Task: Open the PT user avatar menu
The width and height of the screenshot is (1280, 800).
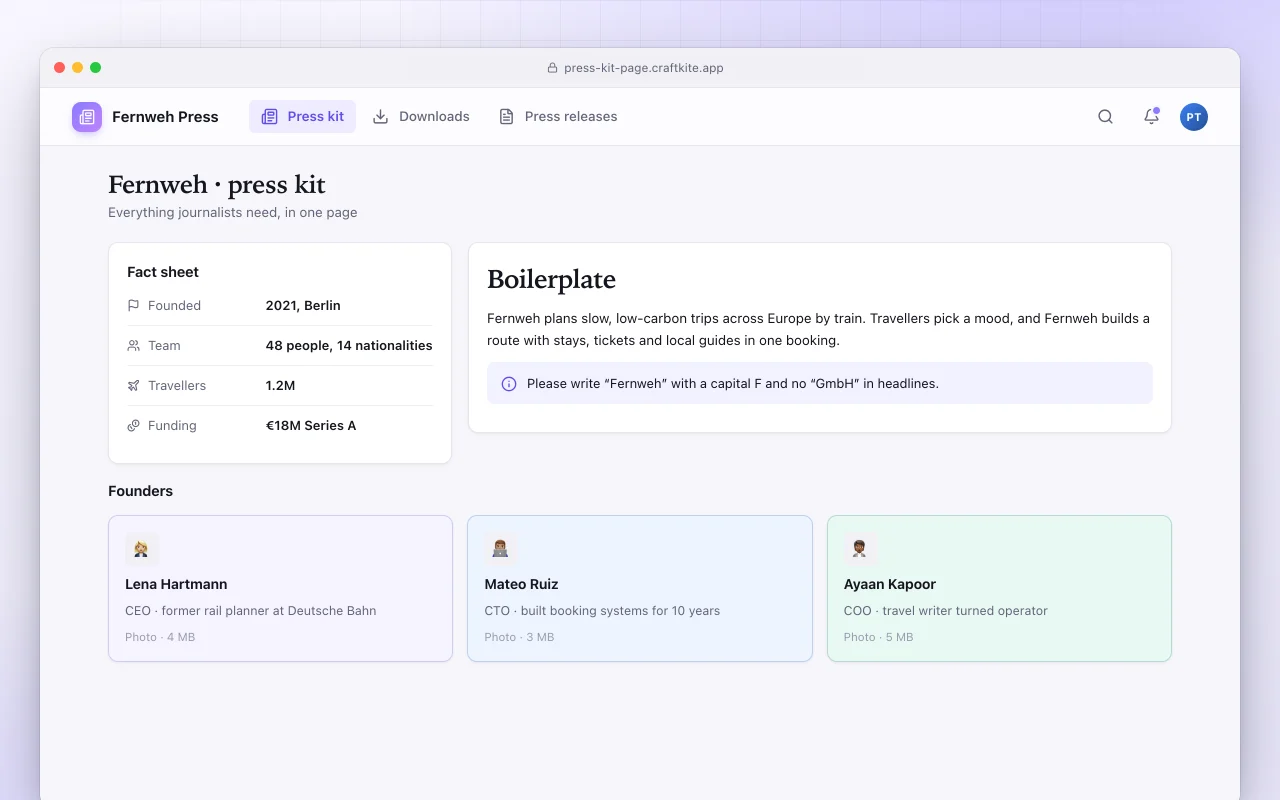Action: click(x=1194, y=117)
